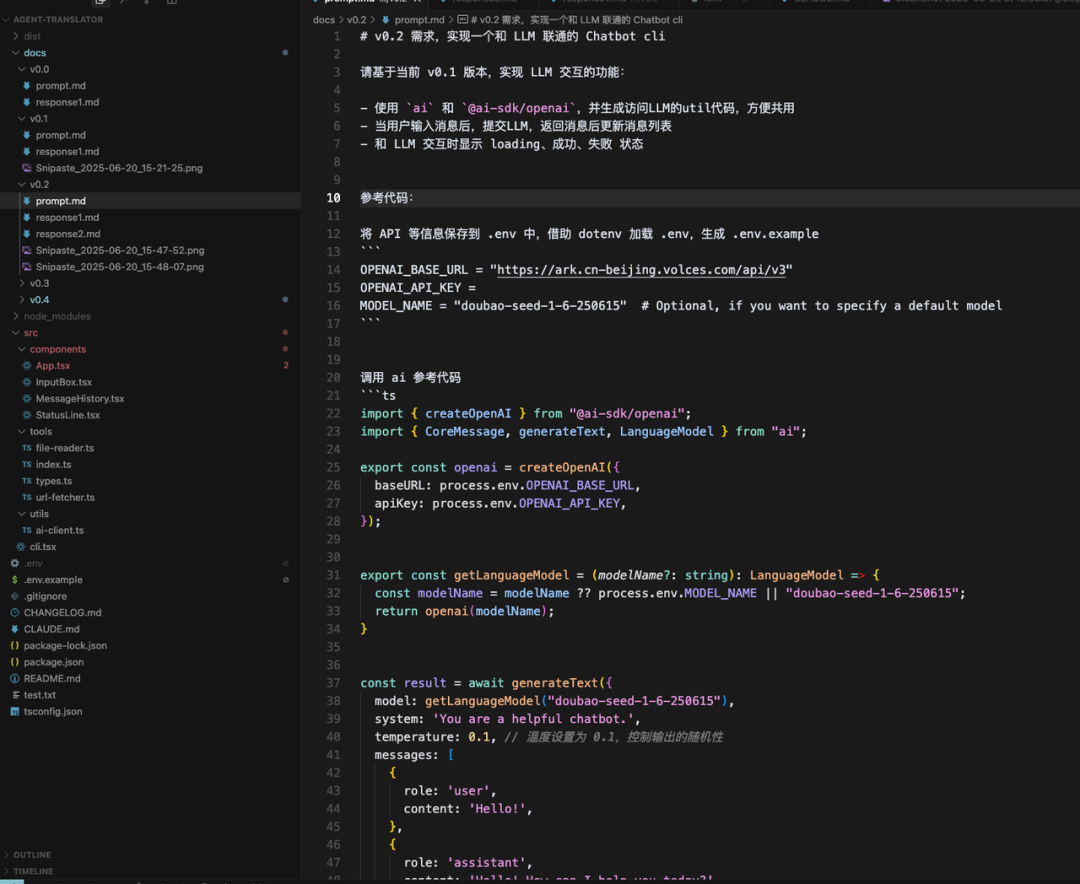This screenshot has height=884, width=1080.
Task: Click the Markdown icon beside response1.md under v0.1
Action: click(26, 152)
